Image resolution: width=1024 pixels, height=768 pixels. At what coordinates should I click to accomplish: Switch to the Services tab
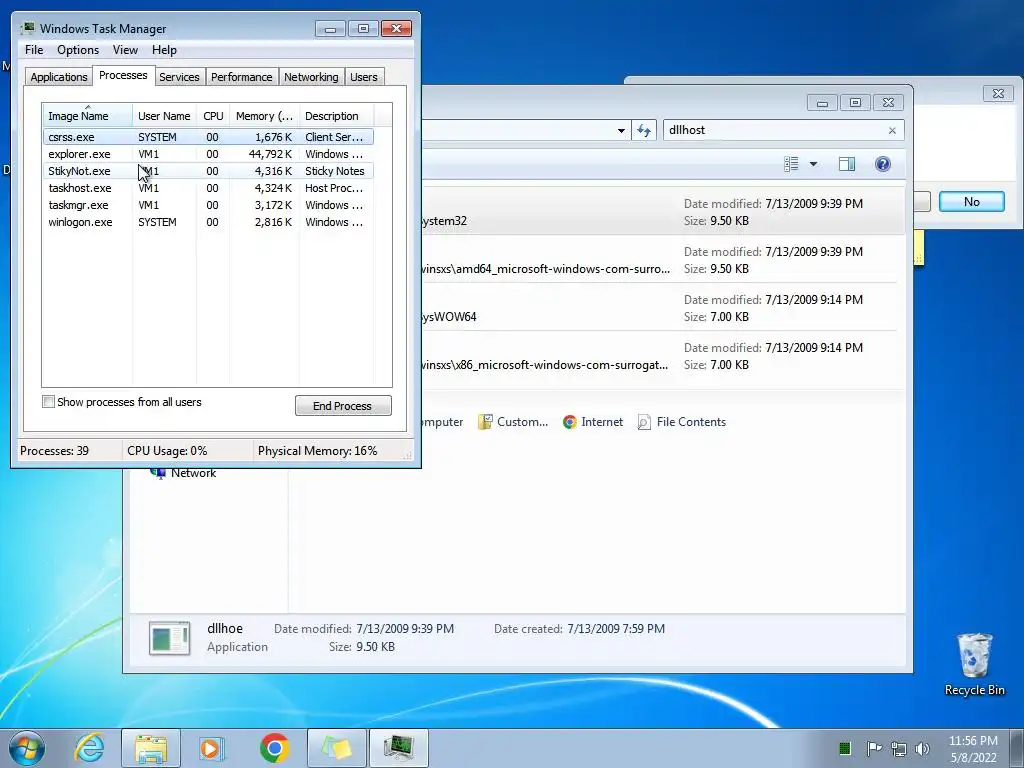[180, 77]
